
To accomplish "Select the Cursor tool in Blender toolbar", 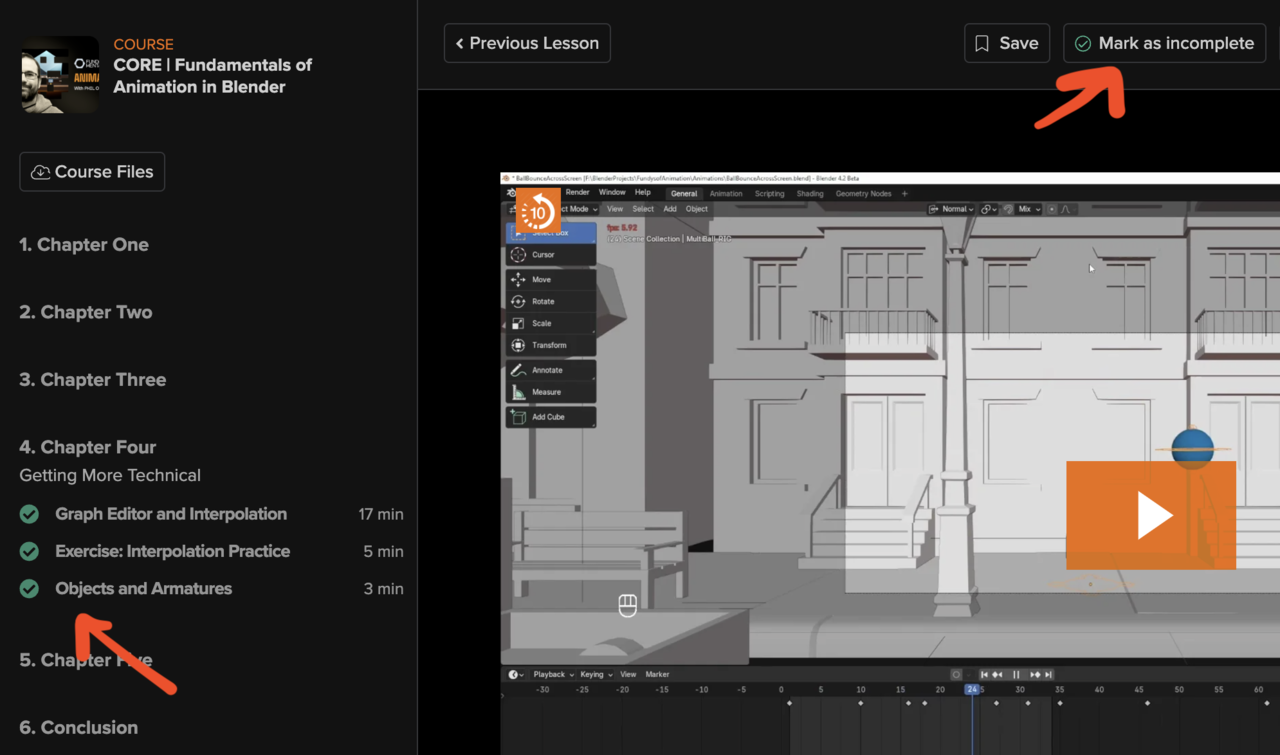I will tap(518, 255).
